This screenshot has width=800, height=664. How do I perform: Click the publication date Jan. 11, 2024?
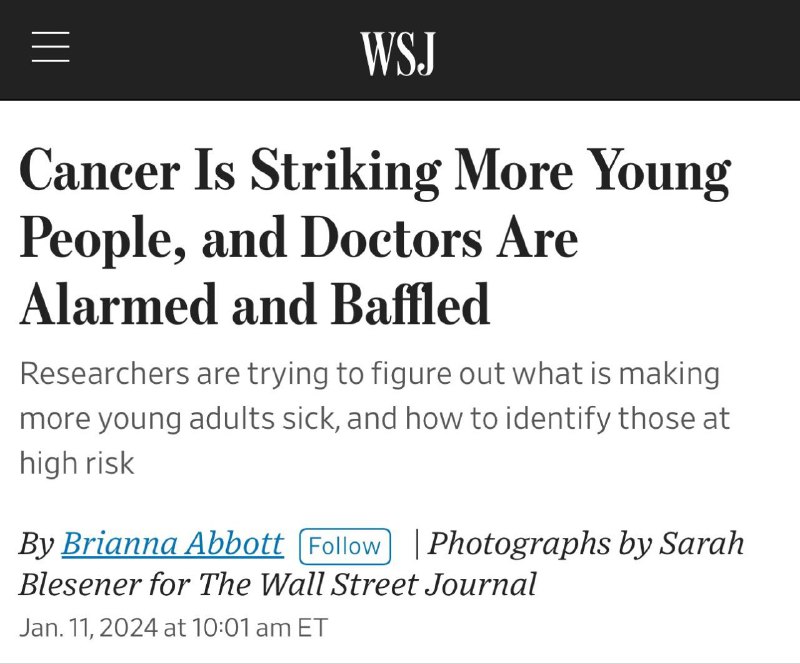(89, 627)
